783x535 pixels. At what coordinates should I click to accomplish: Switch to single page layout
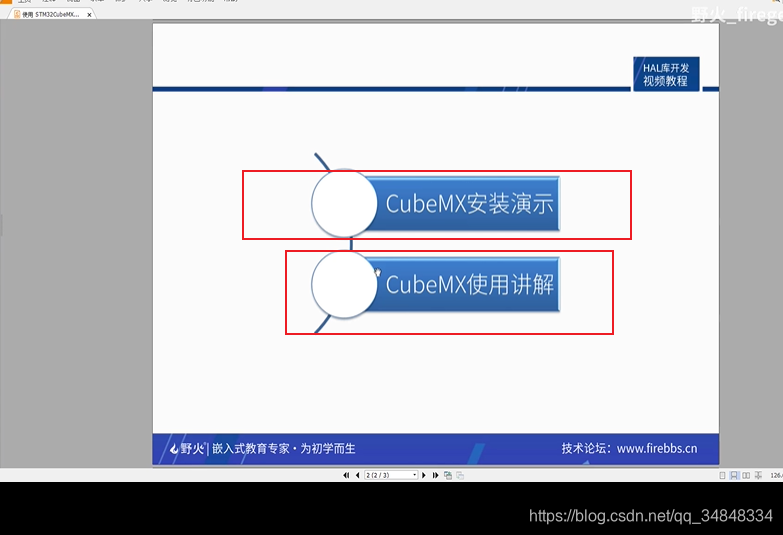click(x=722, y=476)
